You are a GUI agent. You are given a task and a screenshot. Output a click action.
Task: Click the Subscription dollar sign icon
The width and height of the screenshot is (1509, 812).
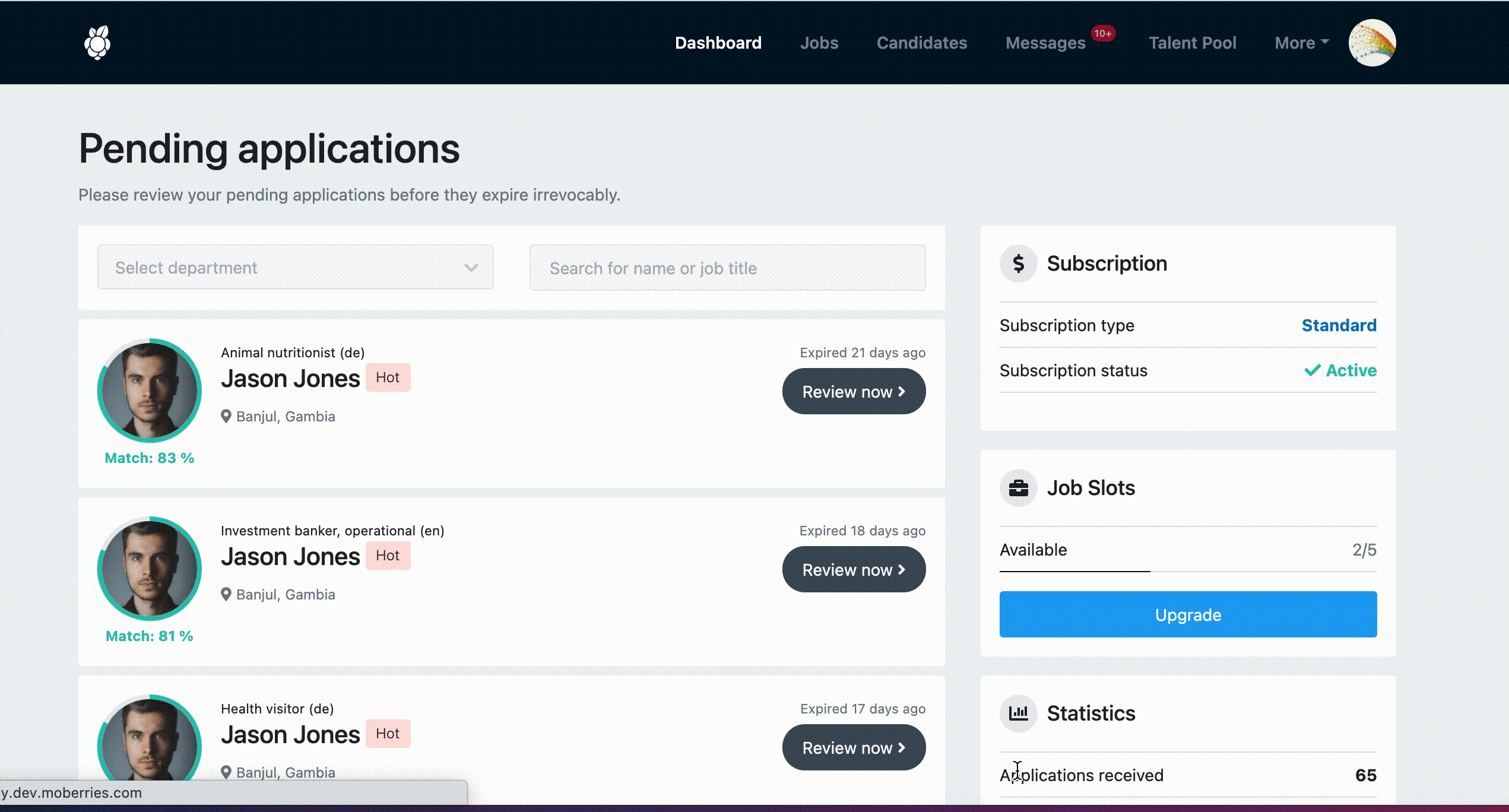[1018, 263]
